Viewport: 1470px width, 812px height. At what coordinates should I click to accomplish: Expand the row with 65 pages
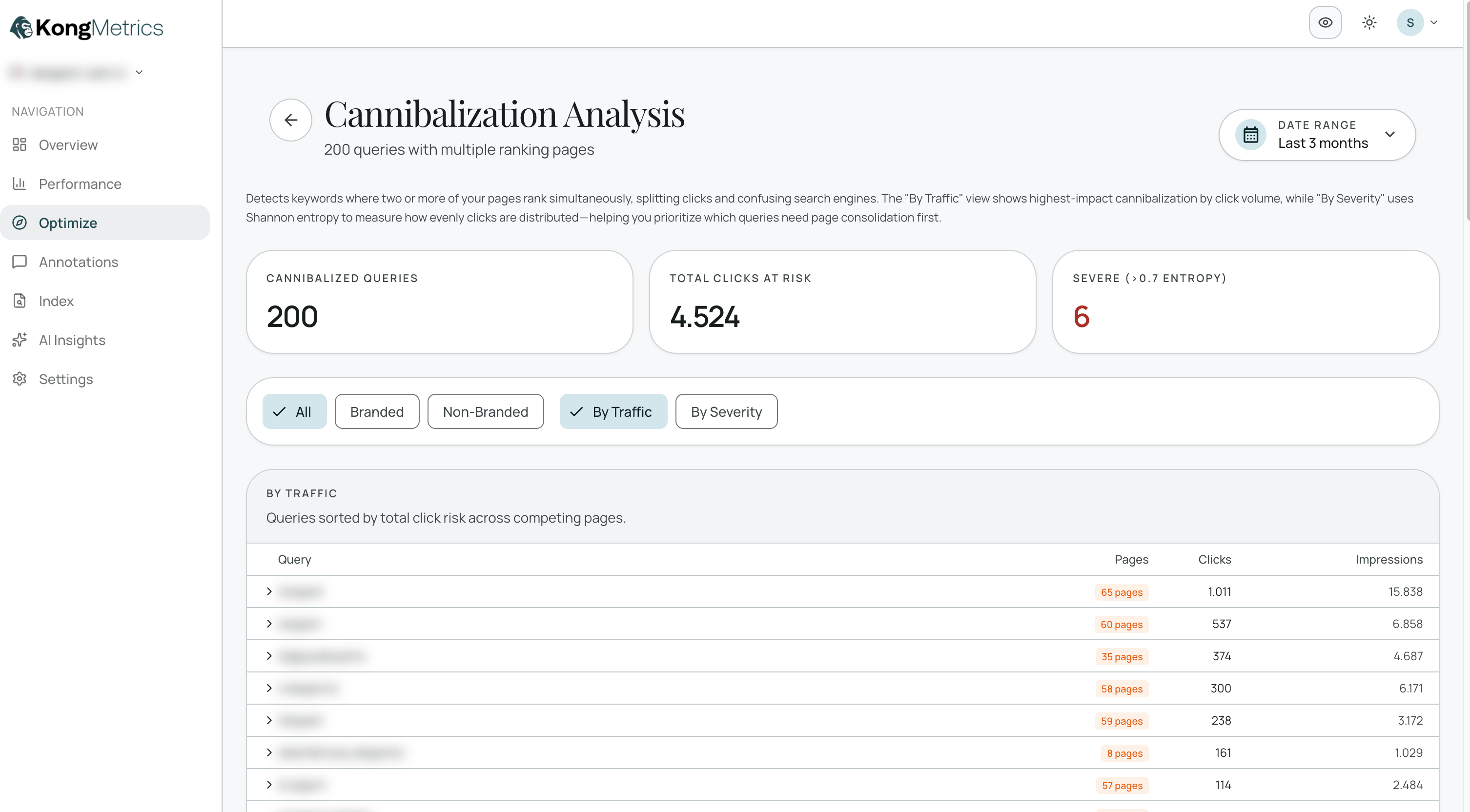click(x=269, y=592)
